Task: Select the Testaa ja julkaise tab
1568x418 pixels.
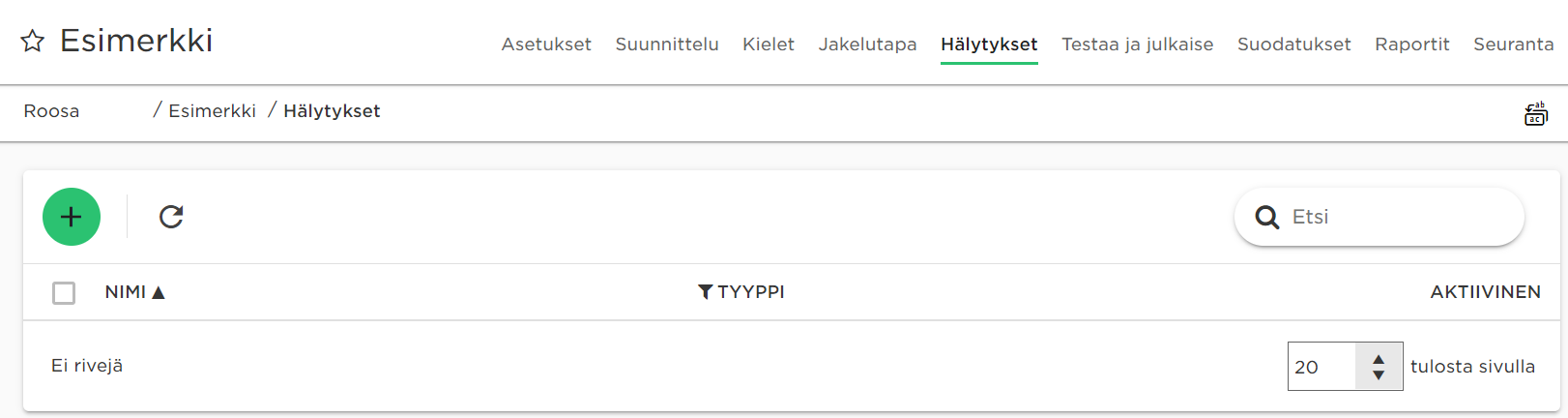Action: click(x=1138, y=45)
